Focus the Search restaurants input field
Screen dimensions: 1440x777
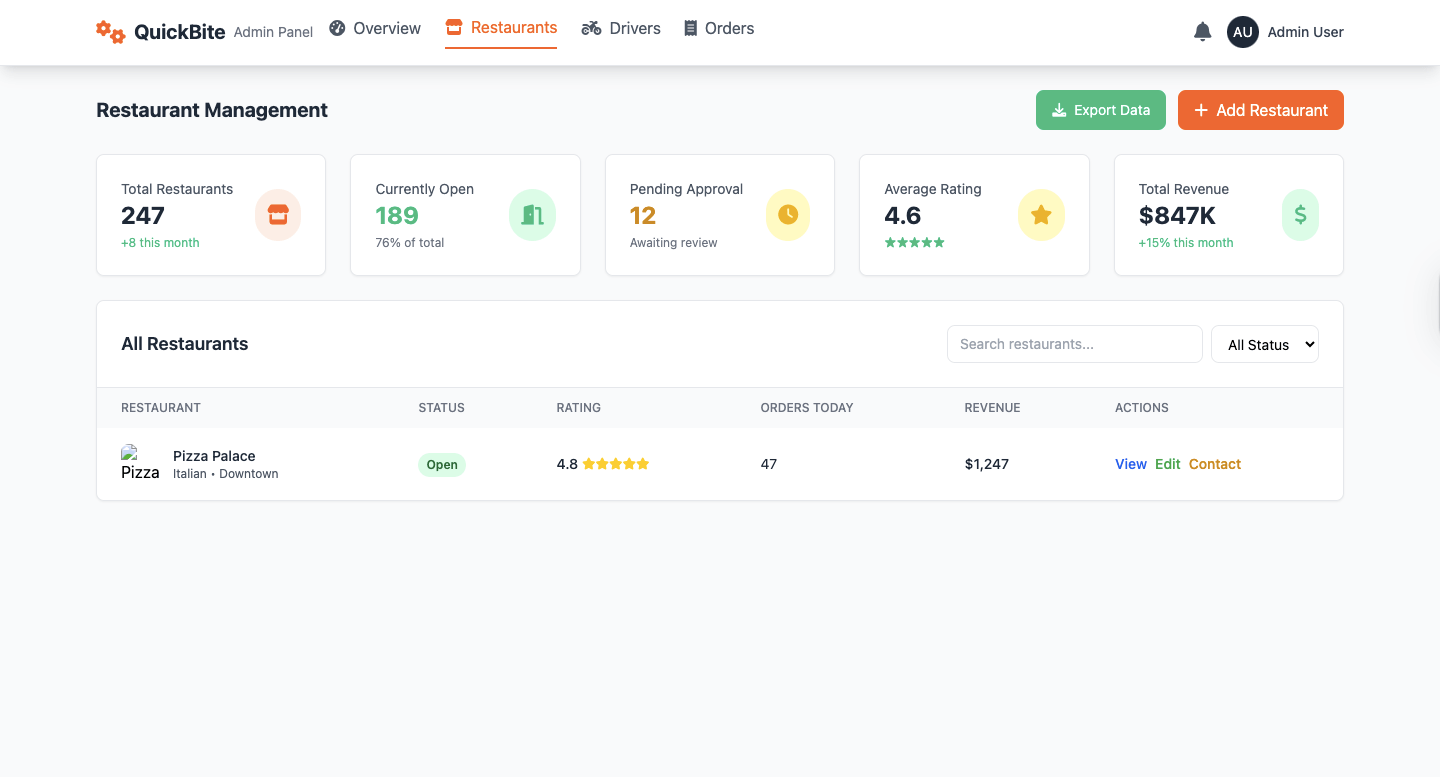[x=1074, y=344]
